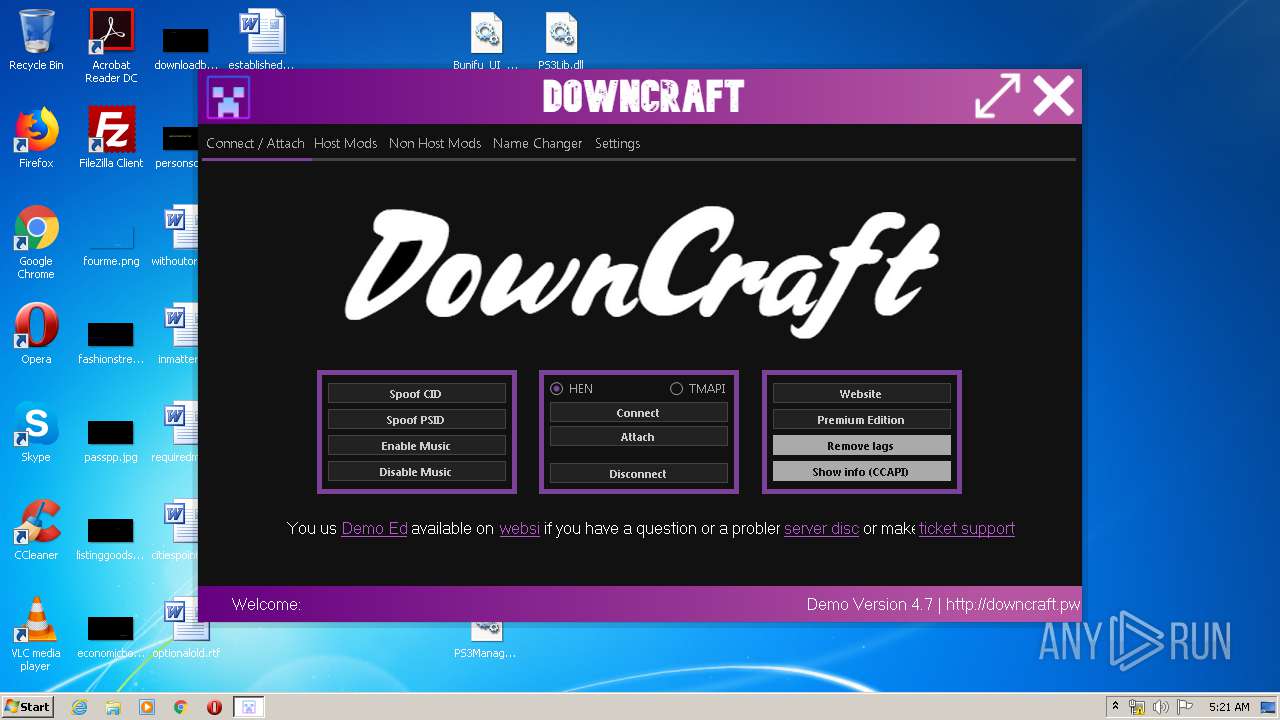Follow the server disc link
Image resolution: width=1280 pixels, height=720 pixels.
[821, 528]
